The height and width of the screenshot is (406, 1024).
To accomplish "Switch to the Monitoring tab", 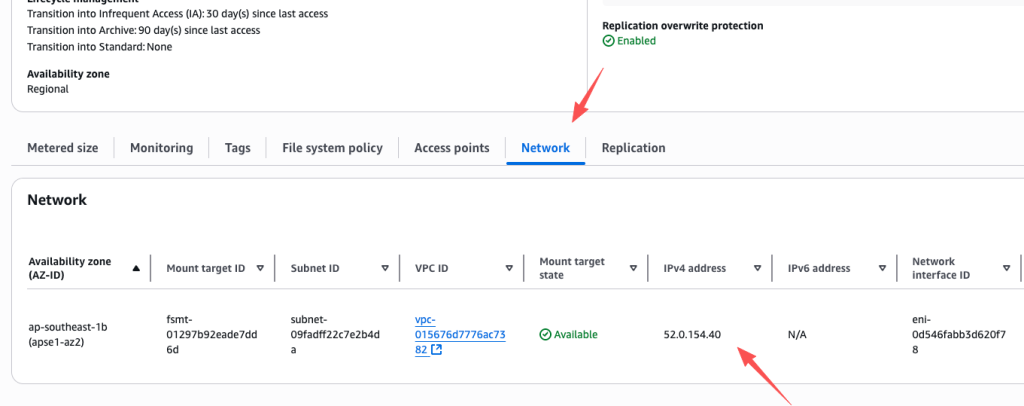I will point(161,148).
